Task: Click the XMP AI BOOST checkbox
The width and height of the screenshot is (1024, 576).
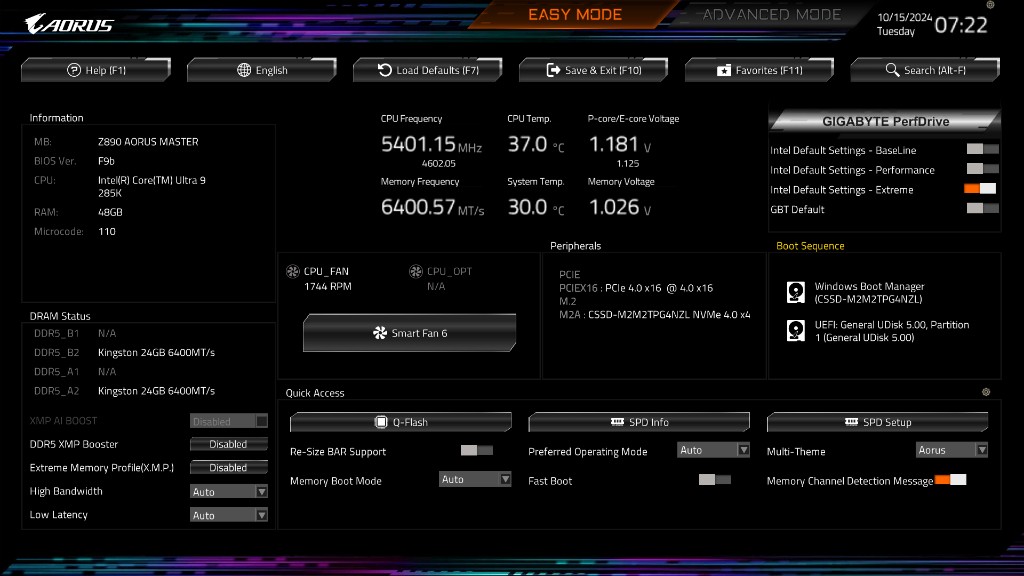Action: pos(262,421)
